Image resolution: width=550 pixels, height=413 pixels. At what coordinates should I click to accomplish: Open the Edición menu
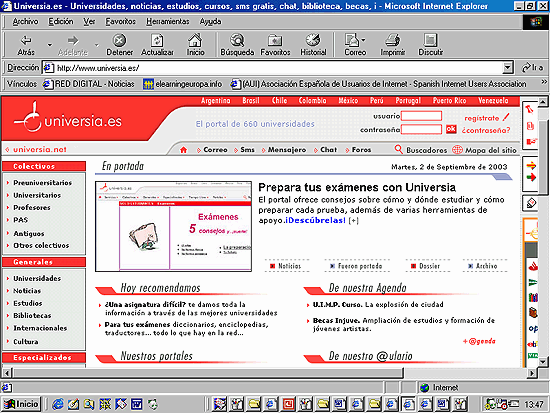(x=61, y=22)
